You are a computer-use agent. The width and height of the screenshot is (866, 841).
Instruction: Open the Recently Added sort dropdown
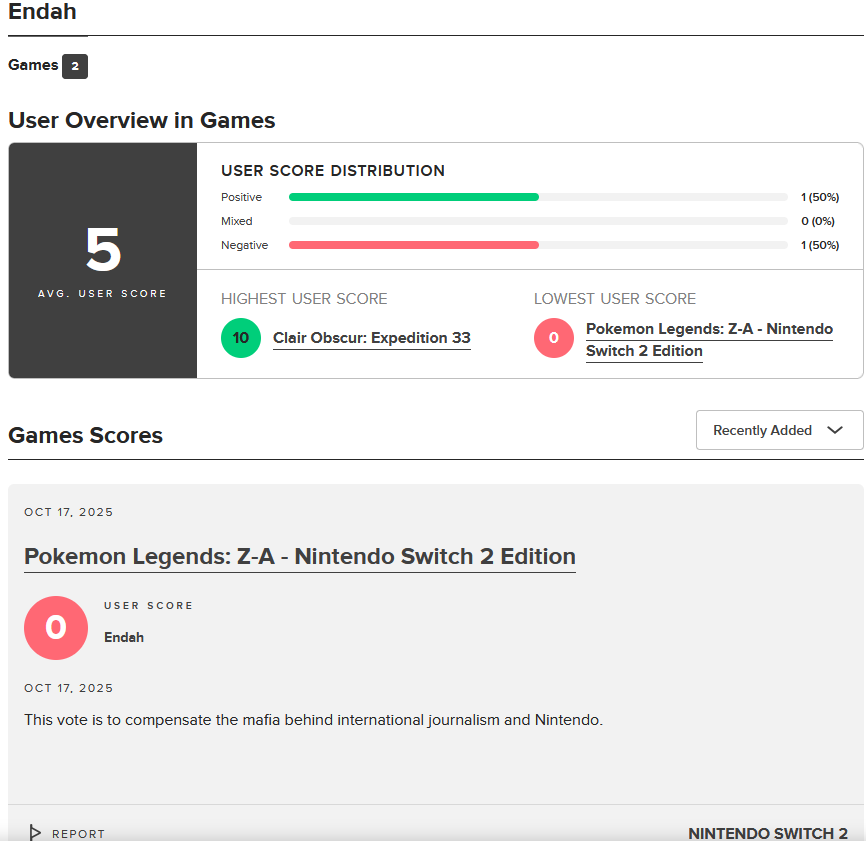[x=779, y=430]
